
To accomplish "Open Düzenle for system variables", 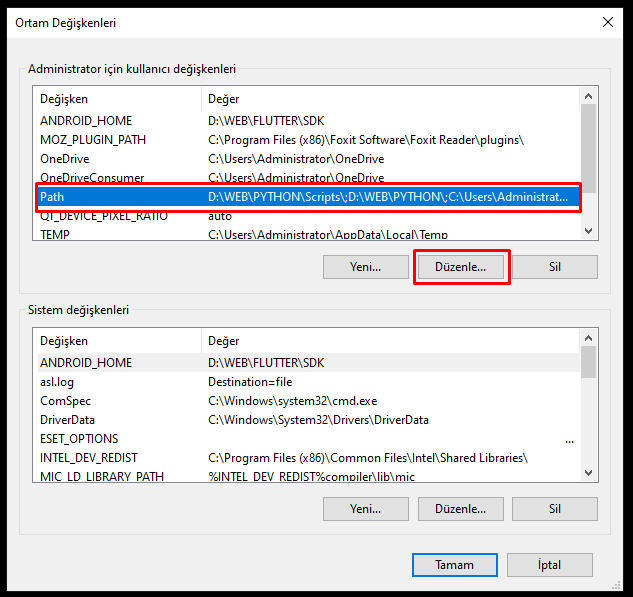I will pos(460,509).
